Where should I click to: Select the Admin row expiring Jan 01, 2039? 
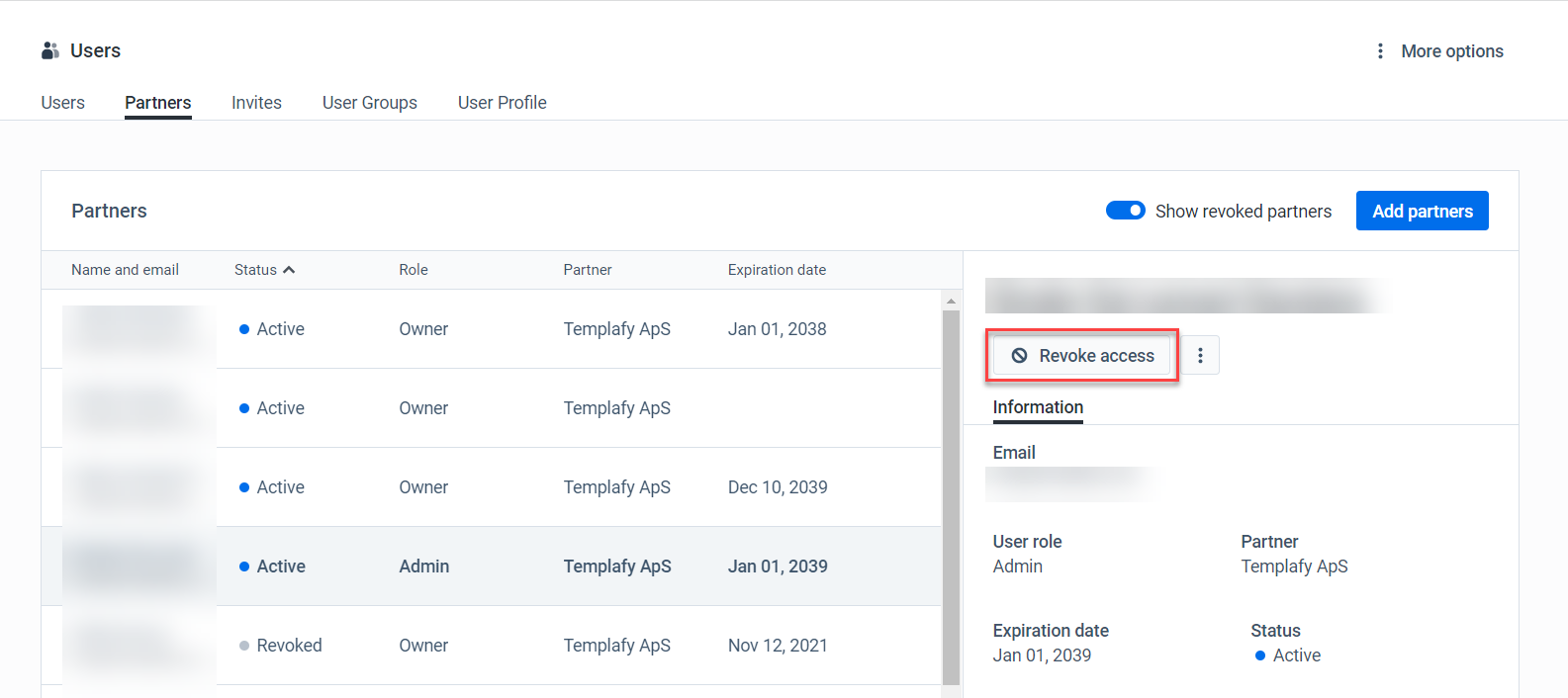pos(491,567)
